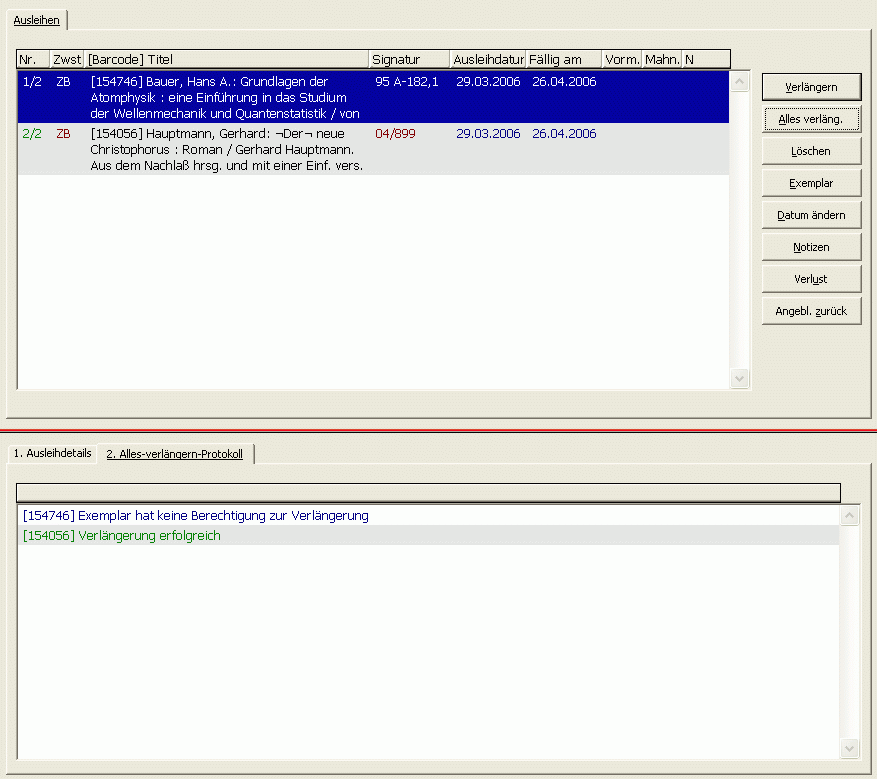Click due date 26.04.2006 in Hauptmann row

pos(564,134)
